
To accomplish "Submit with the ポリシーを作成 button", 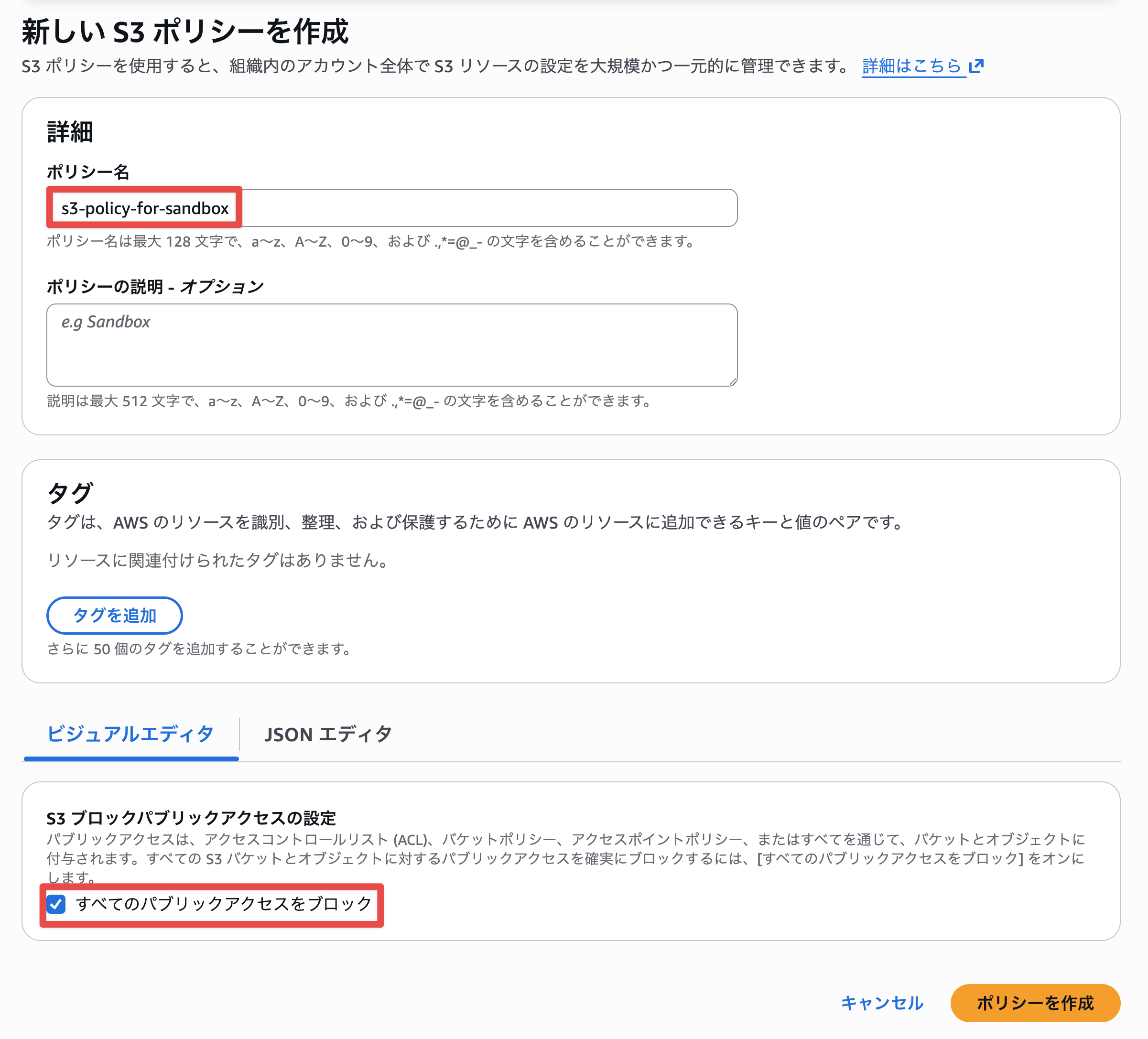I will [1035, 1003].
